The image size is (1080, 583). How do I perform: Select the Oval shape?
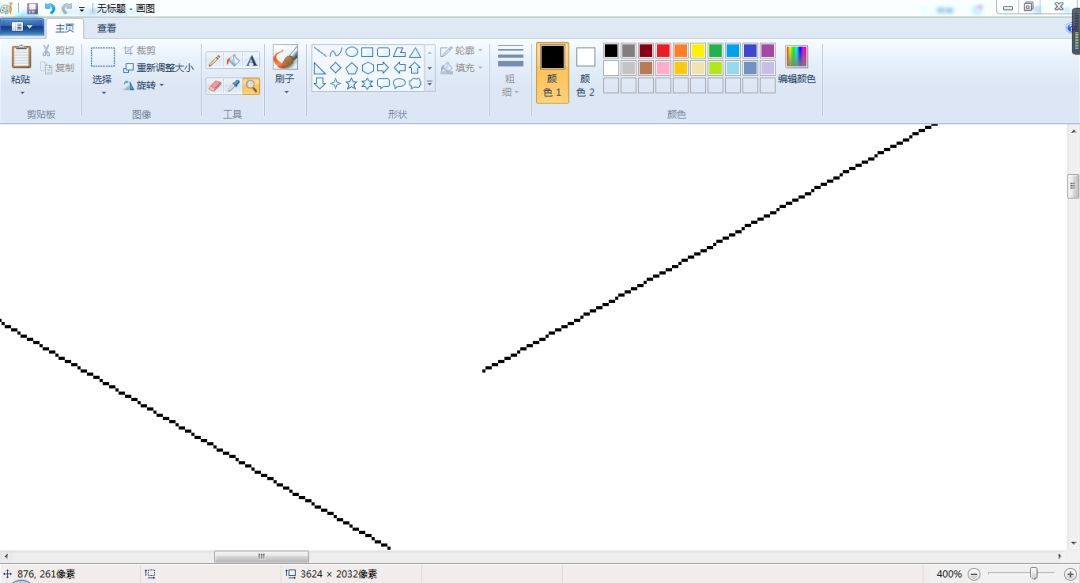click(351, 52)
